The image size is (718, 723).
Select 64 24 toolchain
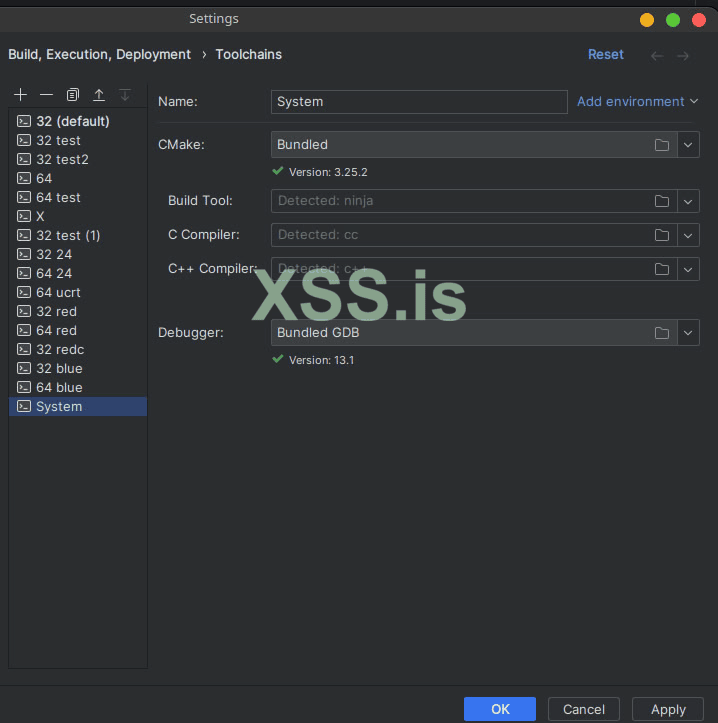tap(78, 273)
